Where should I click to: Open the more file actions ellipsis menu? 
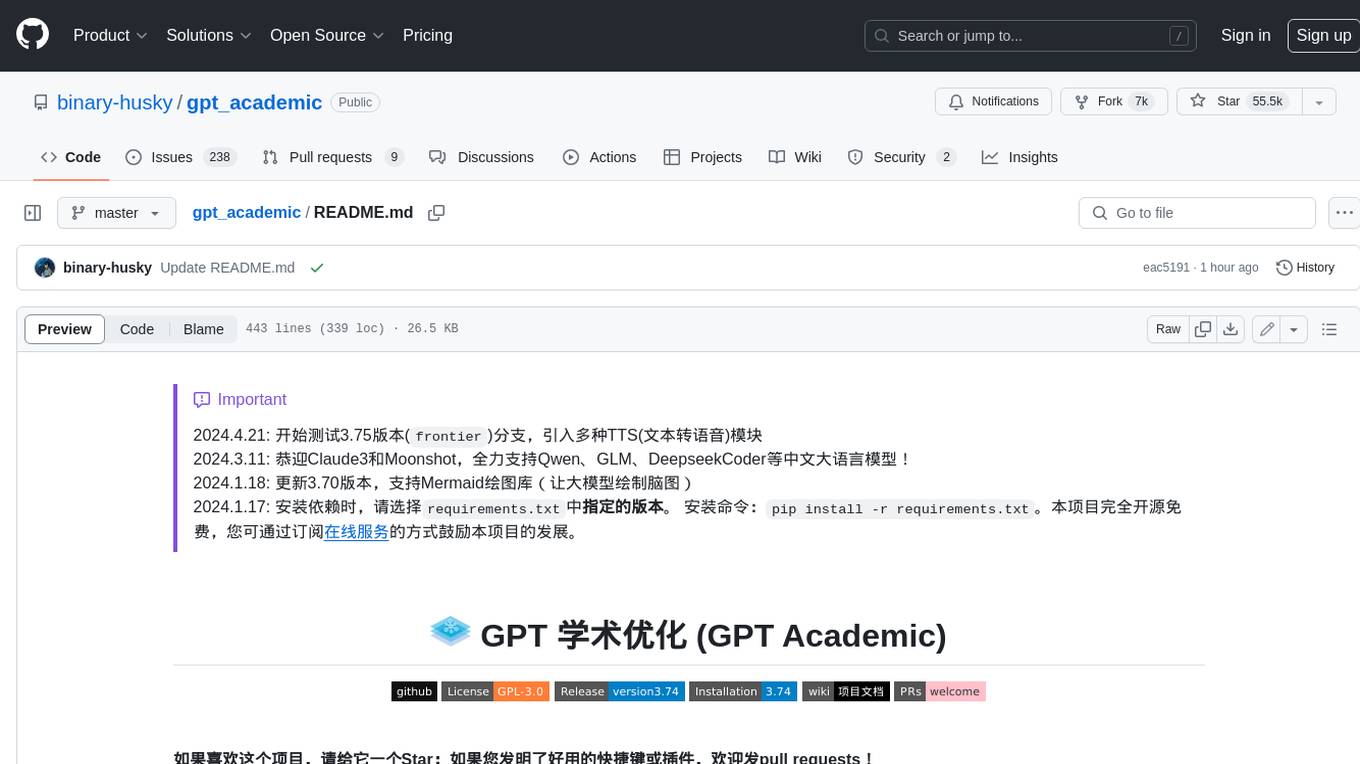point(1344,213)
